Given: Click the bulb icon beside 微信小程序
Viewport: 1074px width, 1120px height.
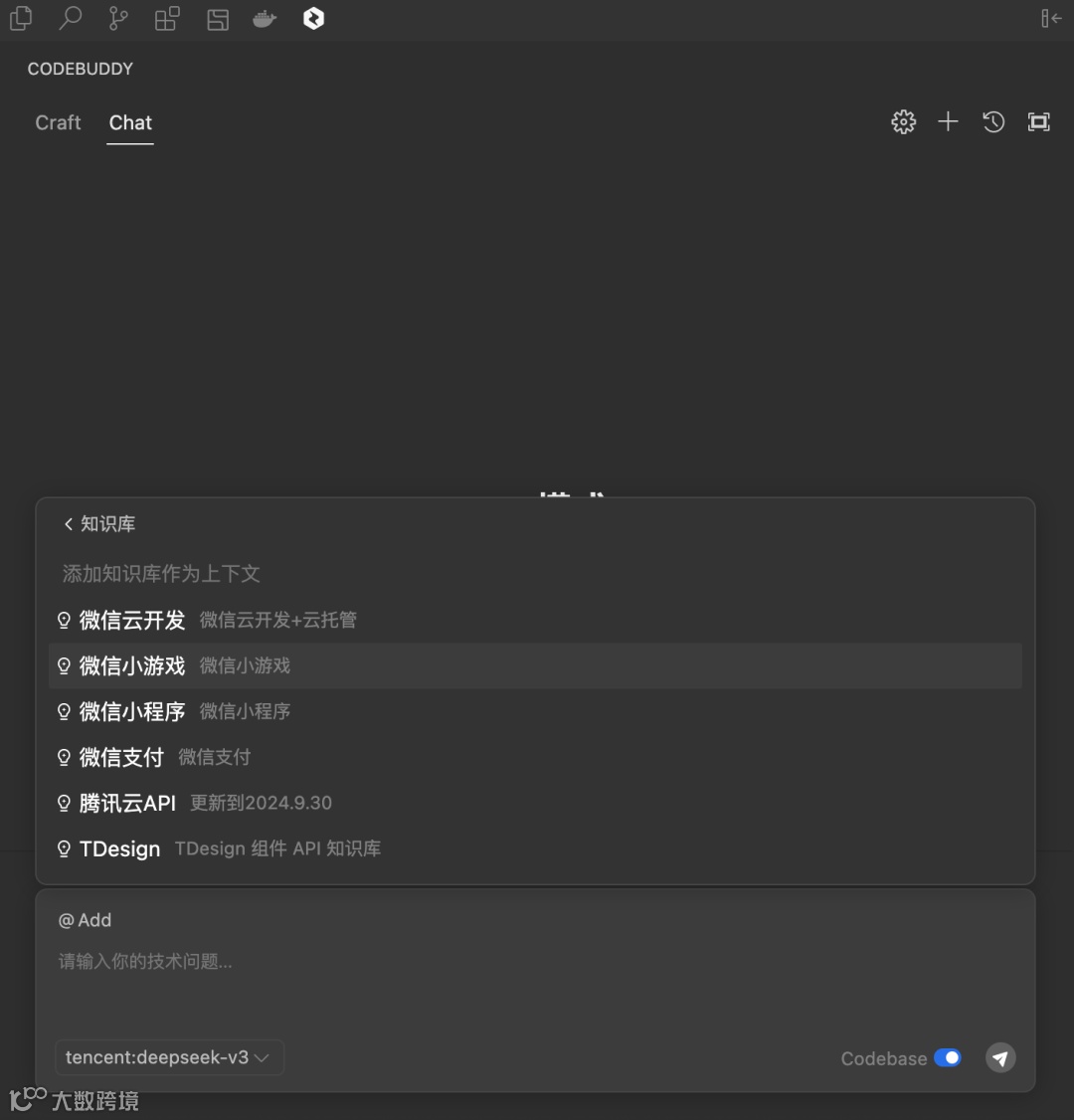Looking at the screenshot, I should pos(64,711).
